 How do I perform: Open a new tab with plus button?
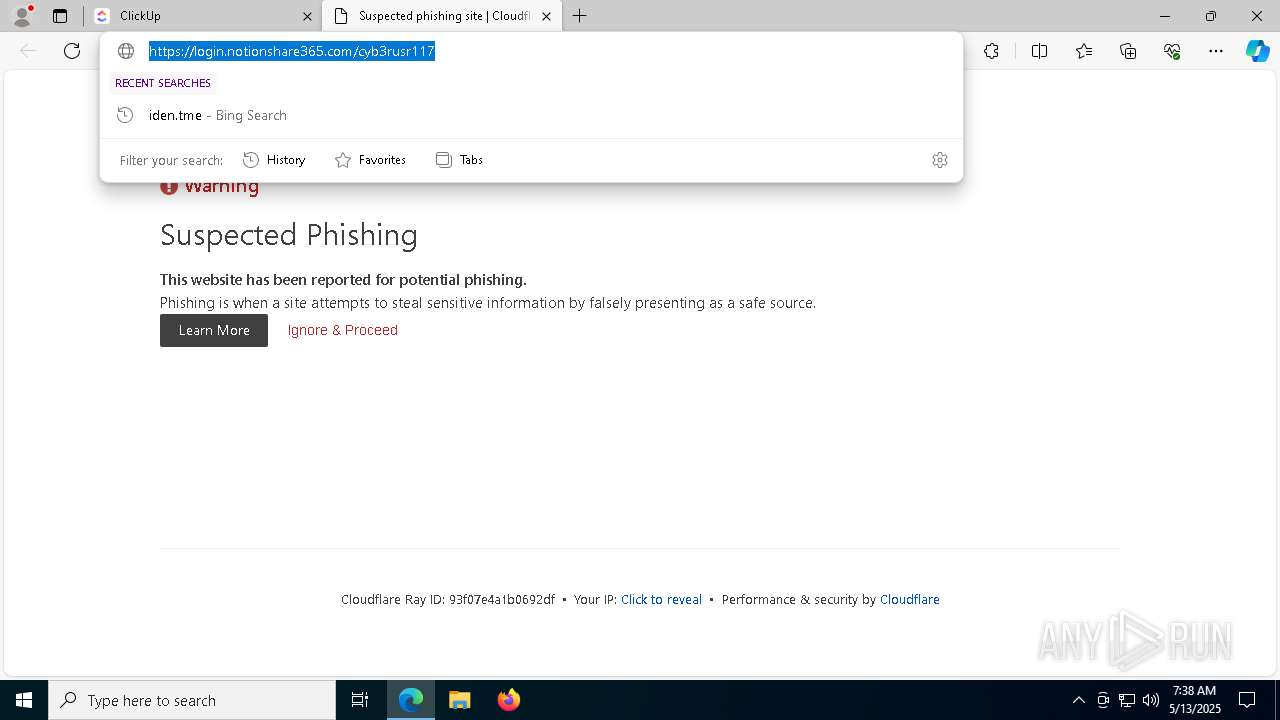[x=579, y=16]
